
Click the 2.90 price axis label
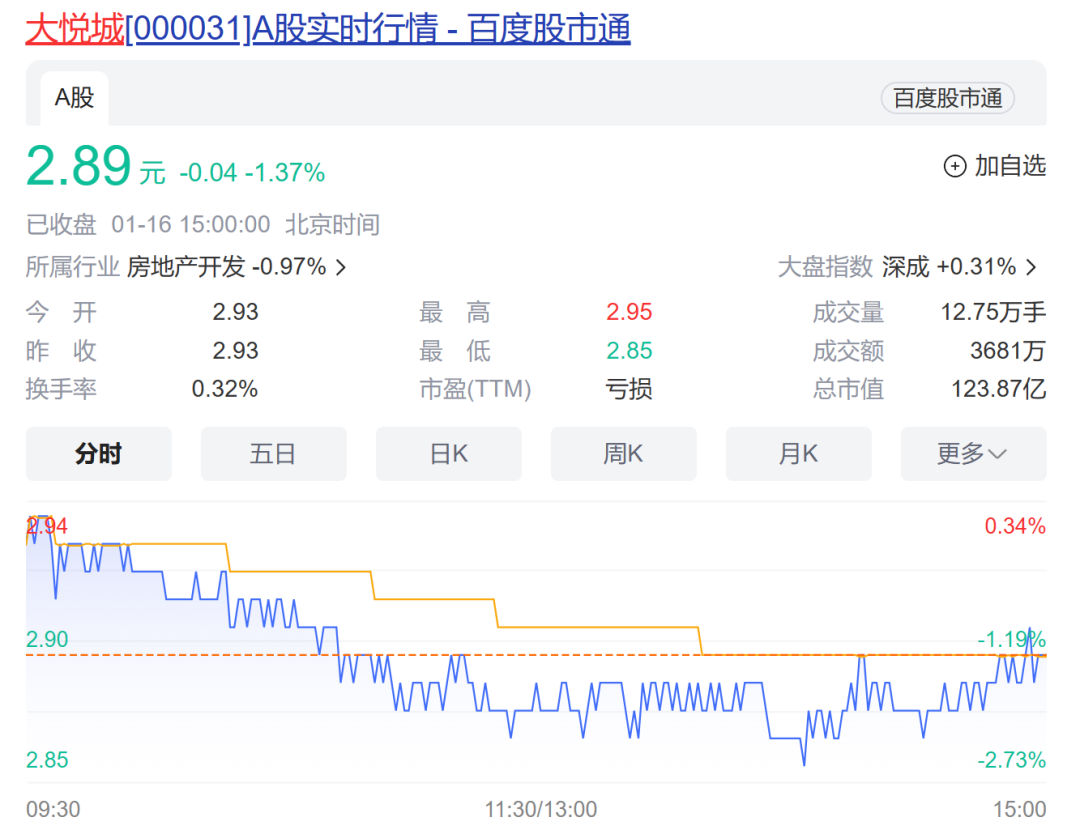point(47,639)
